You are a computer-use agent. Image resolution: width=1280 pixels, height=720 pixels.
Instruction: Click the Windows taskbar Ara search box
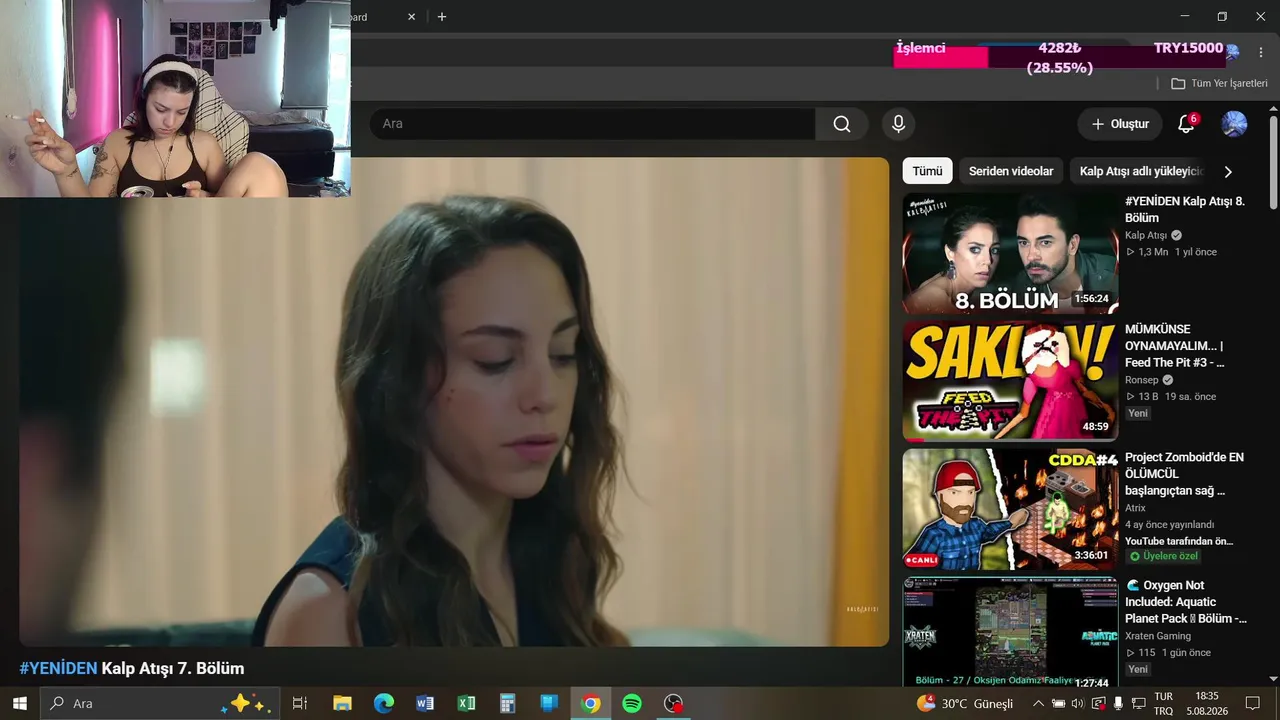point(160,703)
